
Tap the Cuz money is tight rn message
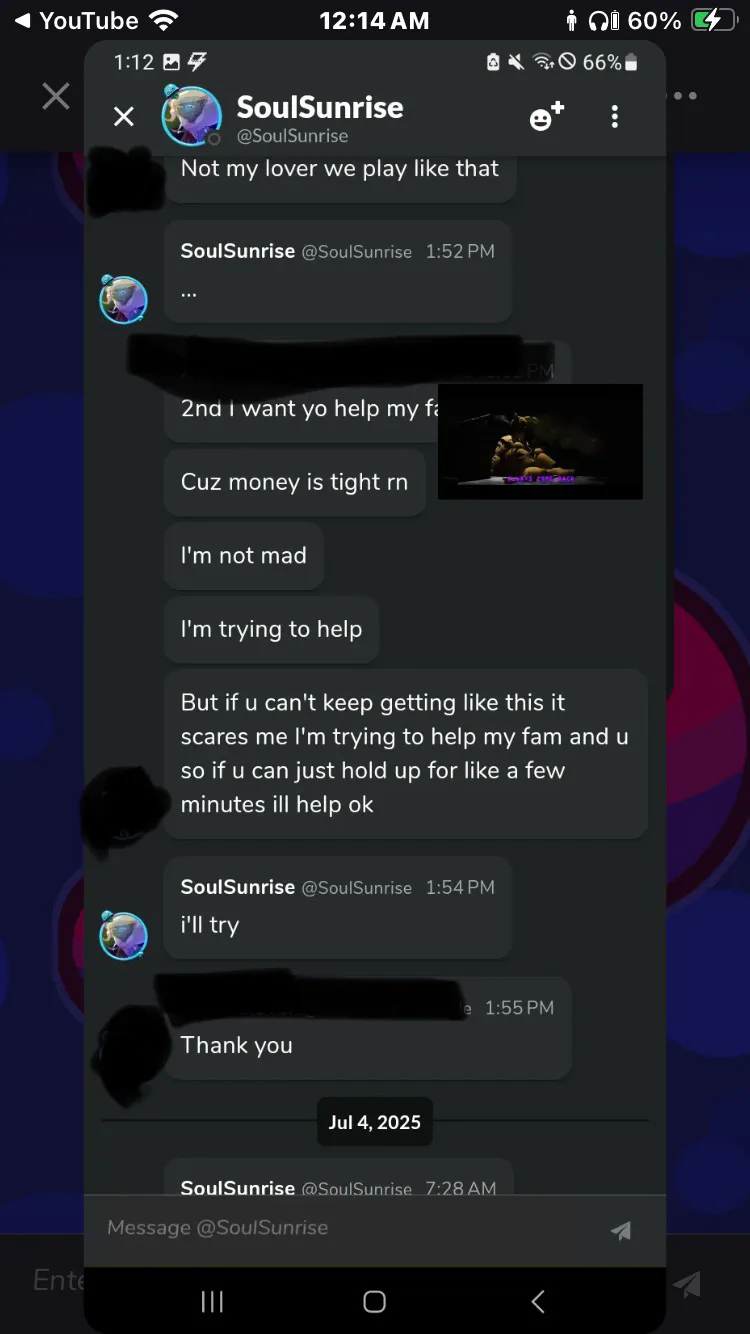tap(295, 482)
